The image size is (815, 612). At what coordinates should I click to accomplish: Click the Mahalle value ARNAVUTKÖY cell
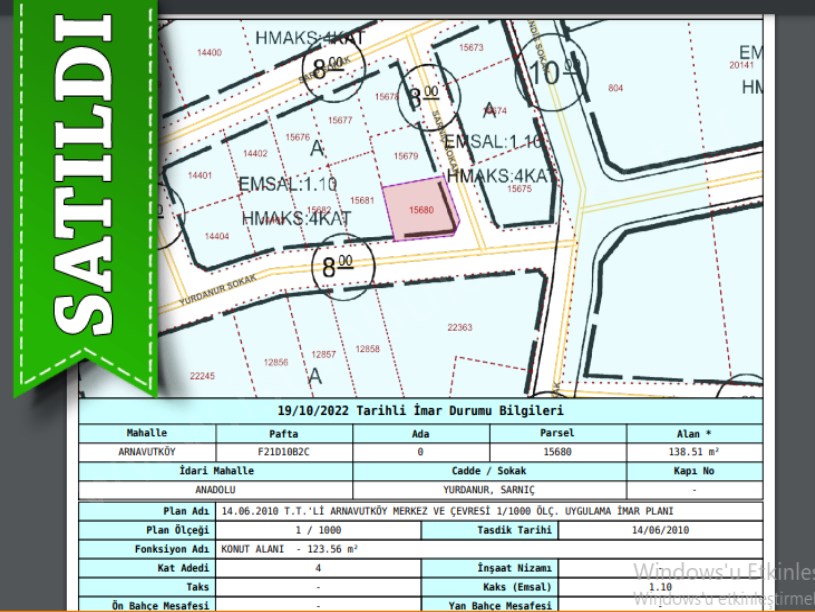(147, 451)
